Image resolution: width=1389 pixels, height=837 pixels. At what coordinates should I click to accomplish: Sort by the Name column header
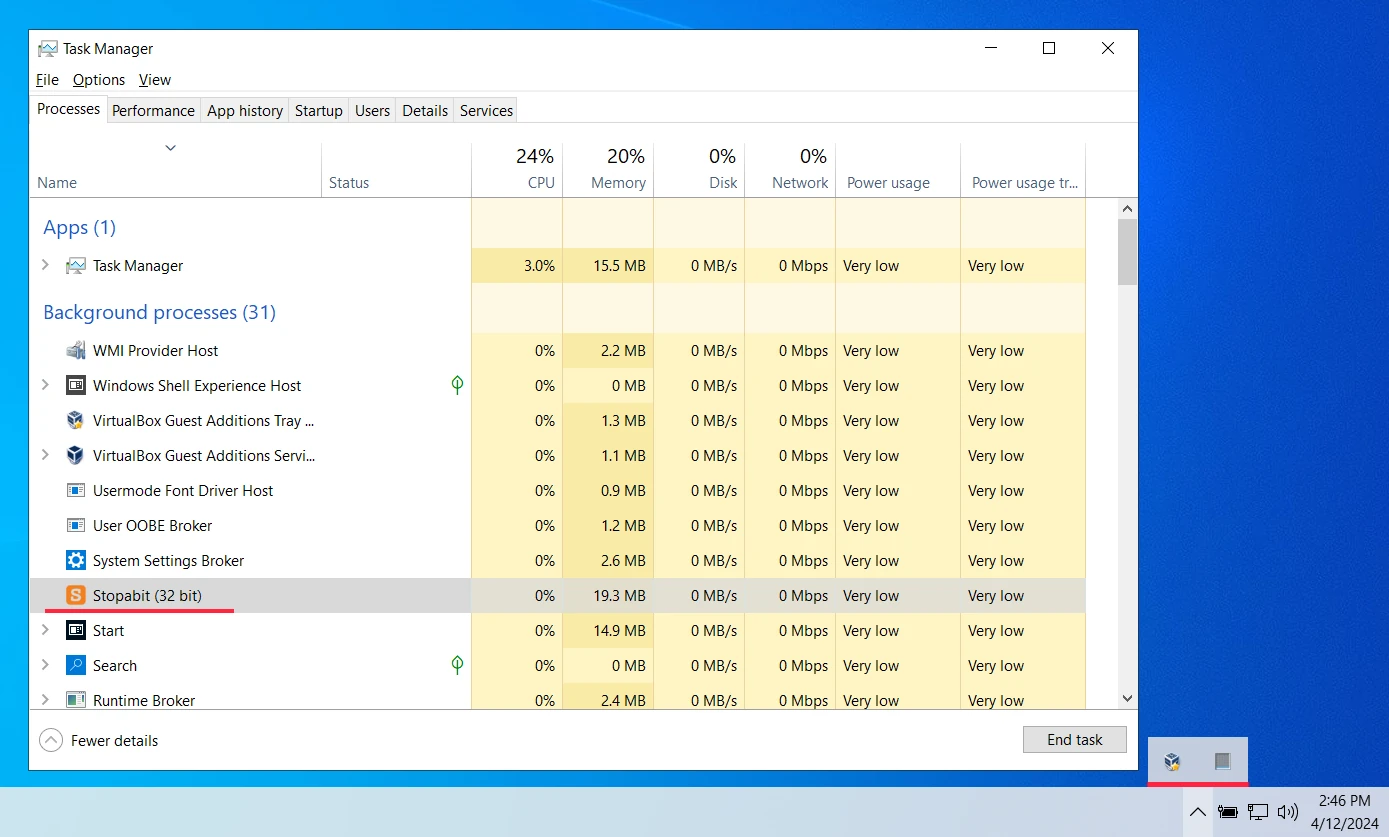[x=176, y=169]
